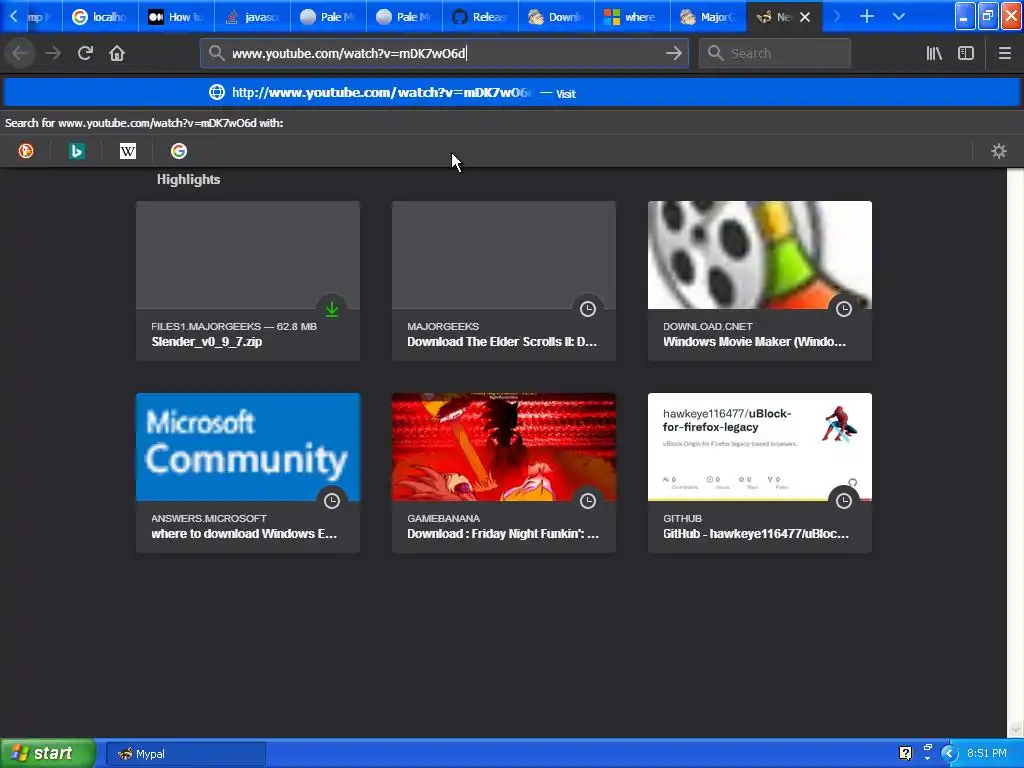Expand hidden tray icons arrow
This screenshot has height=768, width=1024.
click(x=950, y=753)
